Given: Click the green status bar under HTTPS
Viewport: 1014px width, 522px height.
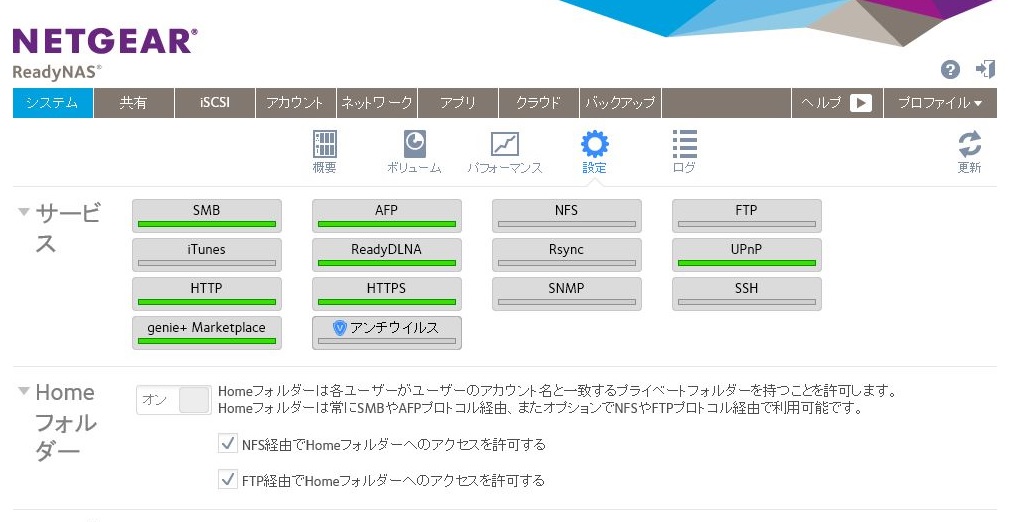Looking at the screenshot, I should click(387, 301).
